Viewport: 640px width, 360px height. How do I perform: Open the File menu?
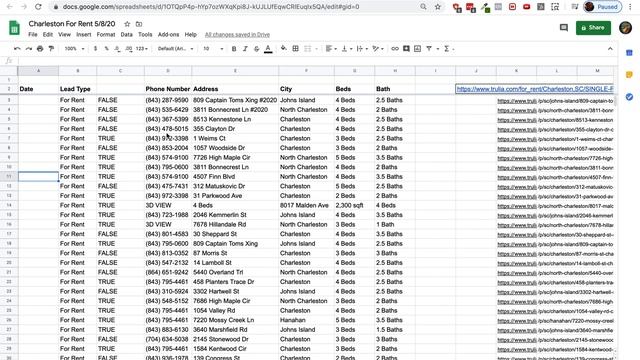tap(33, 35)
